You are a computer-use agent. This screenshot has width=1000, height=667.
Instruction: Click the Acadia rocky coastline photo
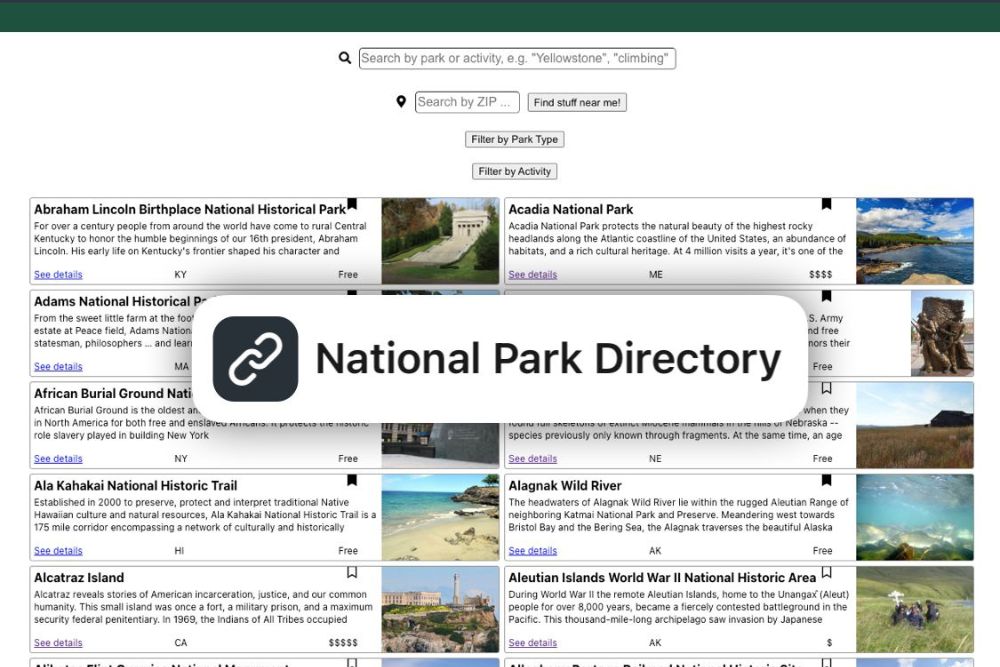[x=915, y=241]
